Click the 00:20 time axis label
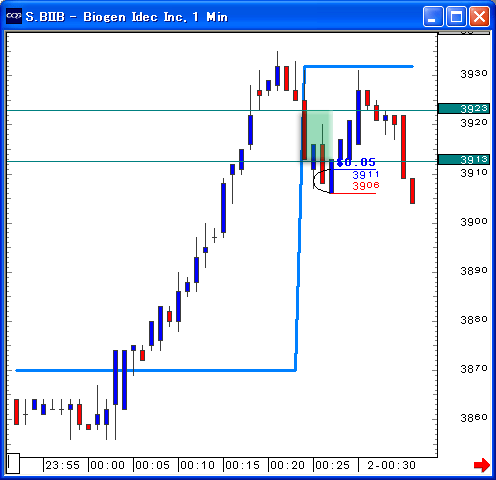 pyautogui.click(x=287, y=465)
